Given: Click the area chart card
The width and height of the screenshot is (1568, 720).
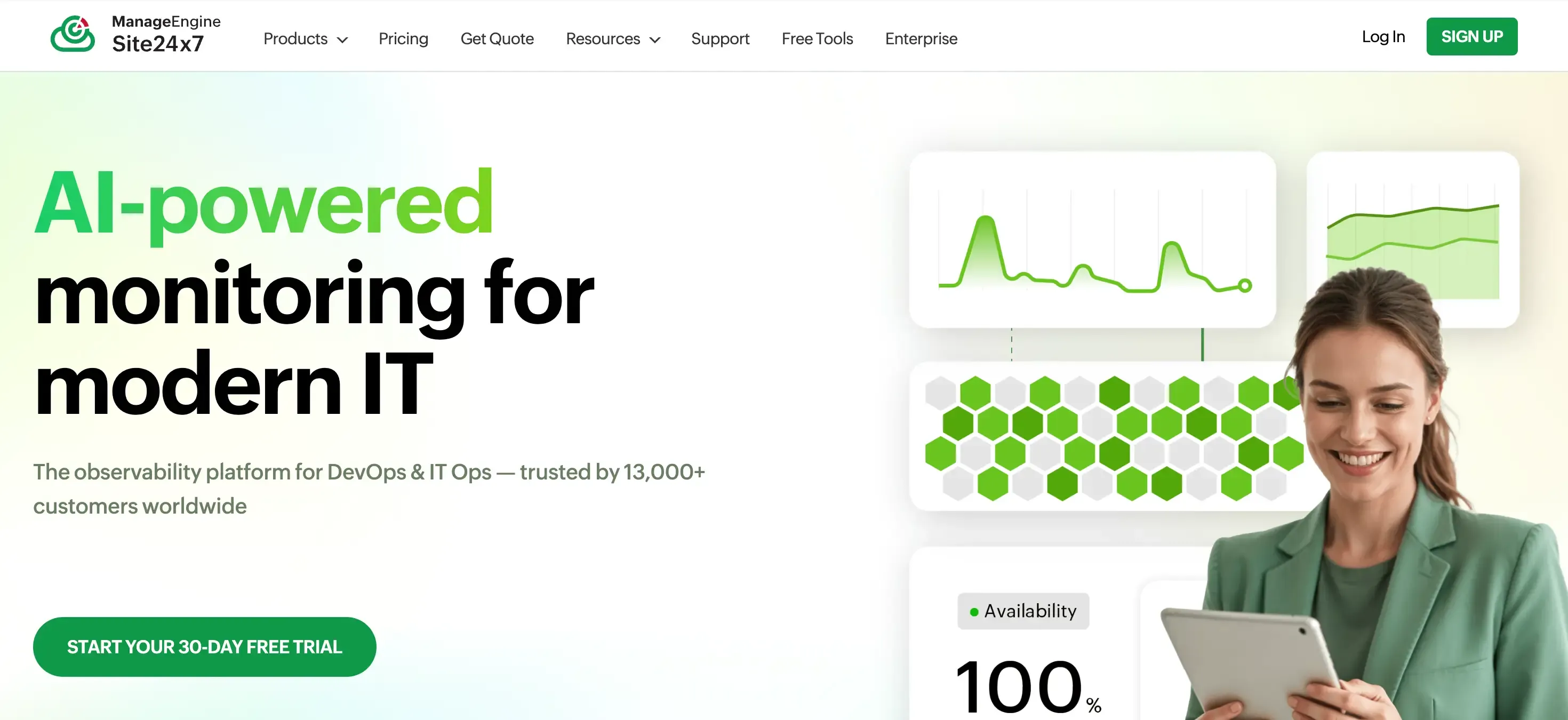Looking at the screenshot, I should tap(1412, 239).
